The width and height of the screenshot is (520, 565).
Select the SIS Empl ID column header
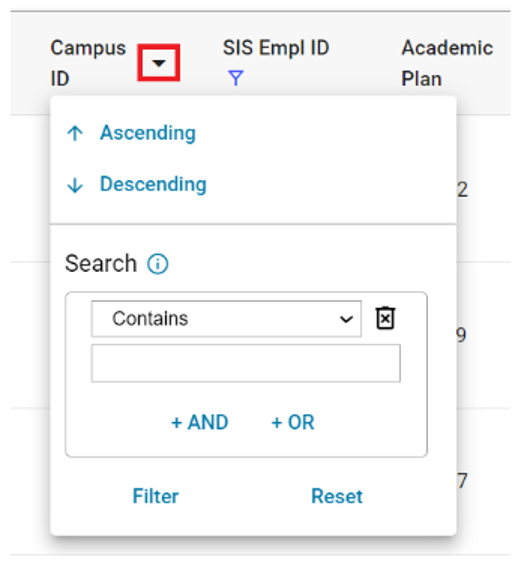(276, 48)
